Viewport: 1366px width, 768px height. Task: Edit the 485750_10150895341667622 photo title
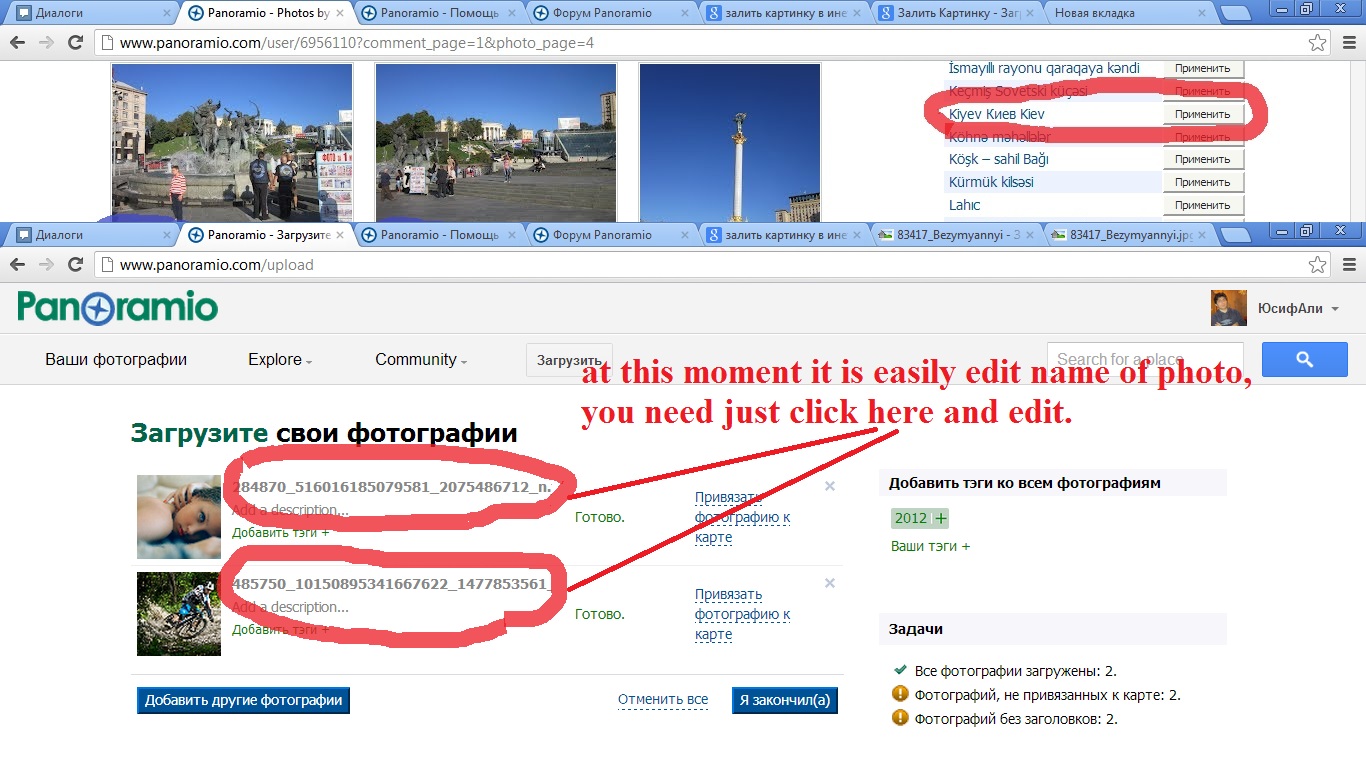pos(390,584)
